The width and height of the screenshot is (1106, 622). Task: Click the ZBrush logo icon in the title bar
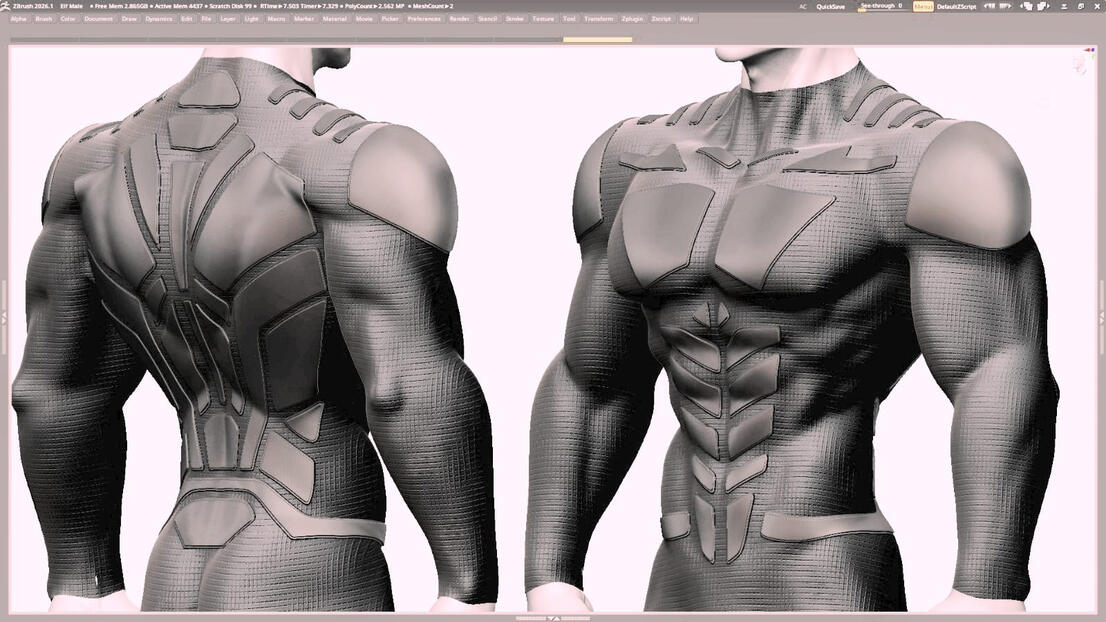[x=6, y=5]
